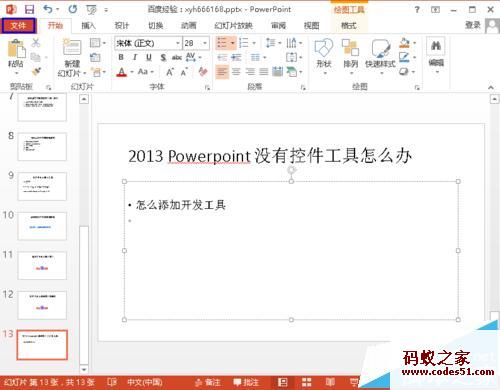Switch to the 切换 (Transitions) tab
The image size is (500, 390).
point(155,25)
